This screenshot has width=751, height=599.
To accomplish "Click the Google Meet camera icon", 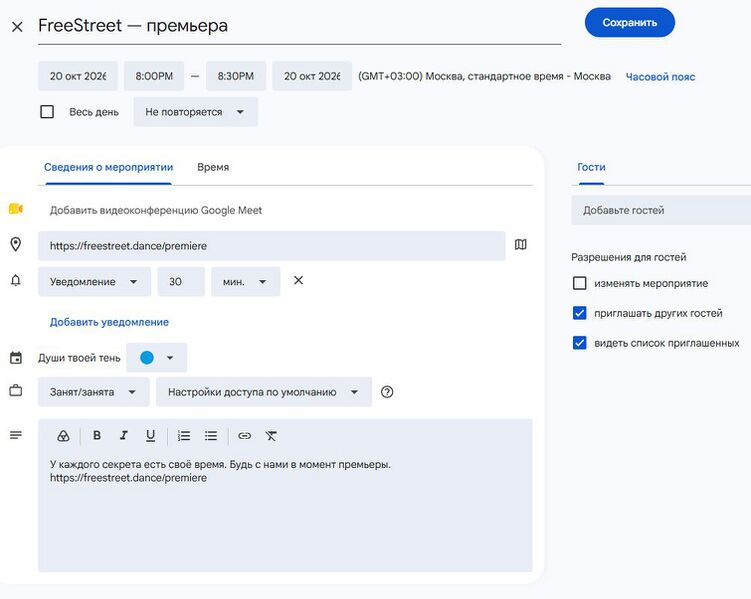I will [x=16, y=209].
